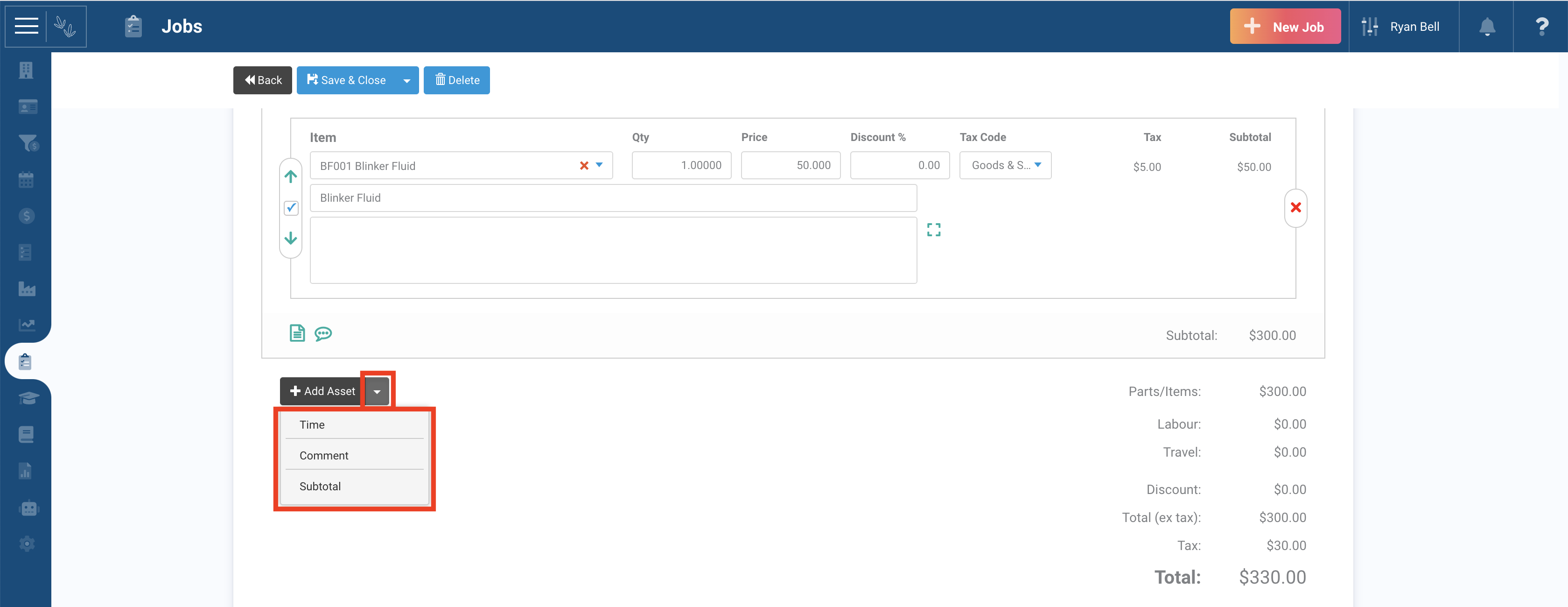Screen dimensions: 1568x607
Task: Open the BF001 Blinker Fluid item dropdown
Action: tap(599, 165)
